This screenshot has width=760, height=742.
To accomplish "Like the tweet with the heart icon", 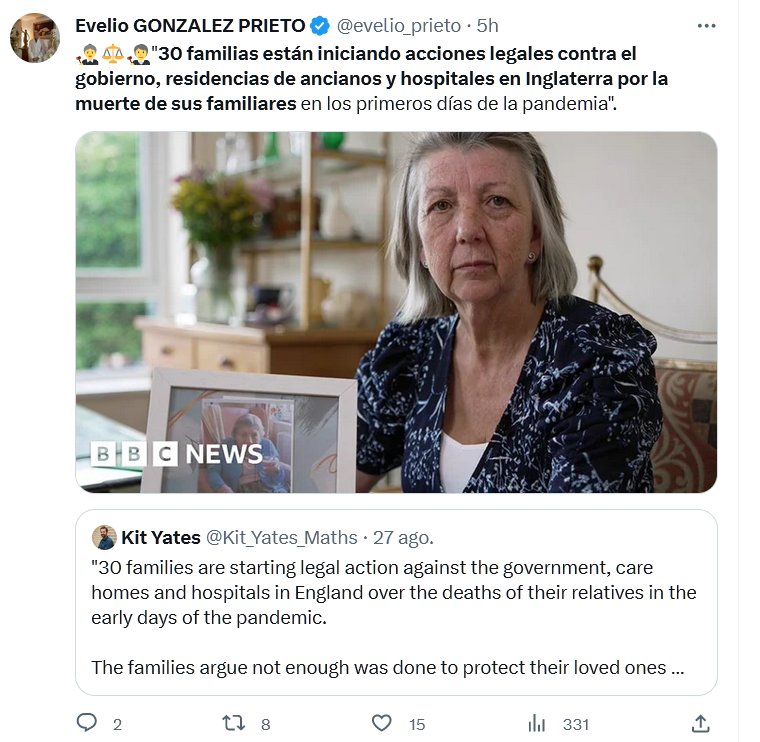I will (x=381, y=723).
